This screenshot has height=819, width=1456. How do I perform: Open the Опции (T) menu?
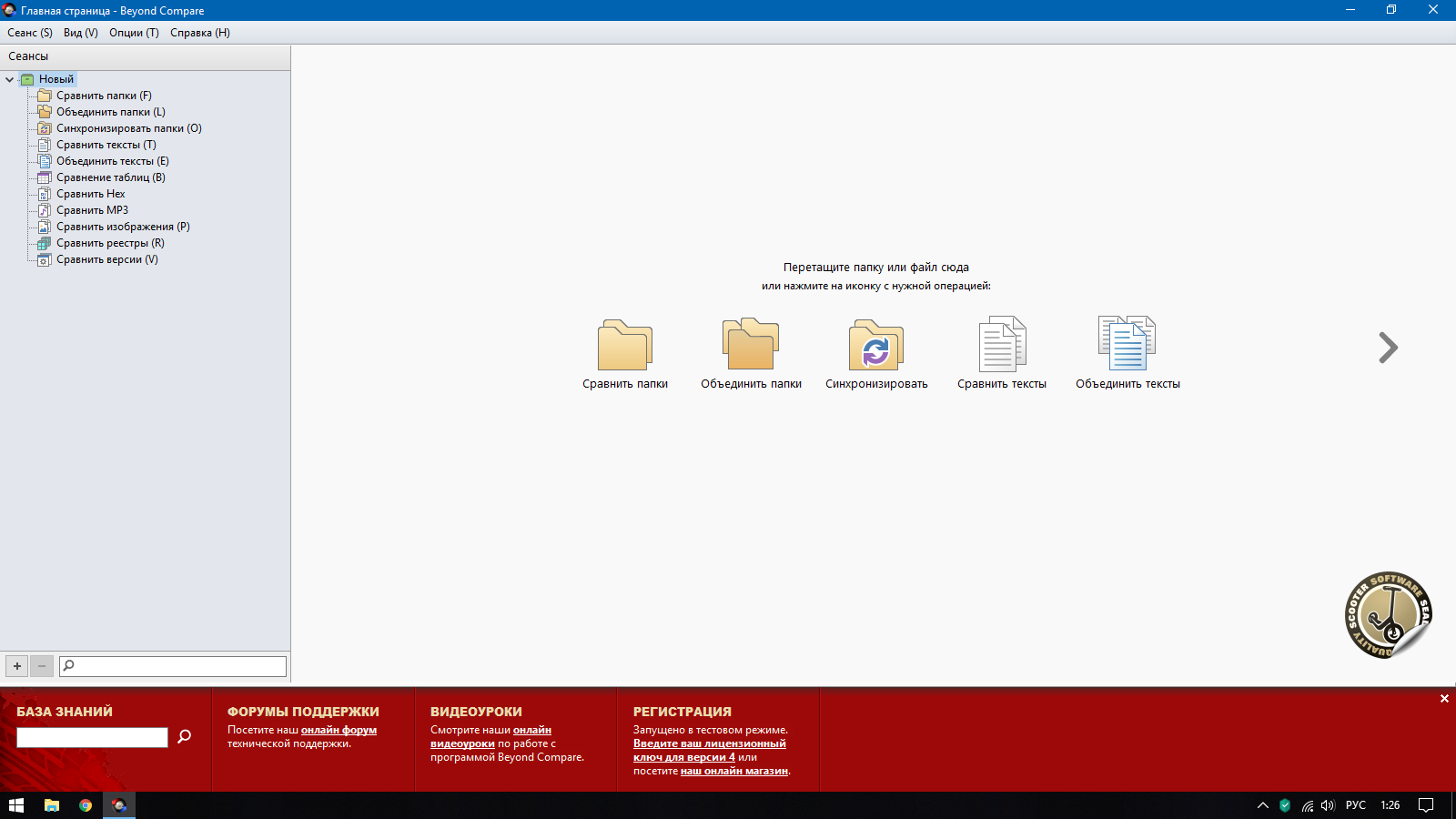(x=134, y=33)
